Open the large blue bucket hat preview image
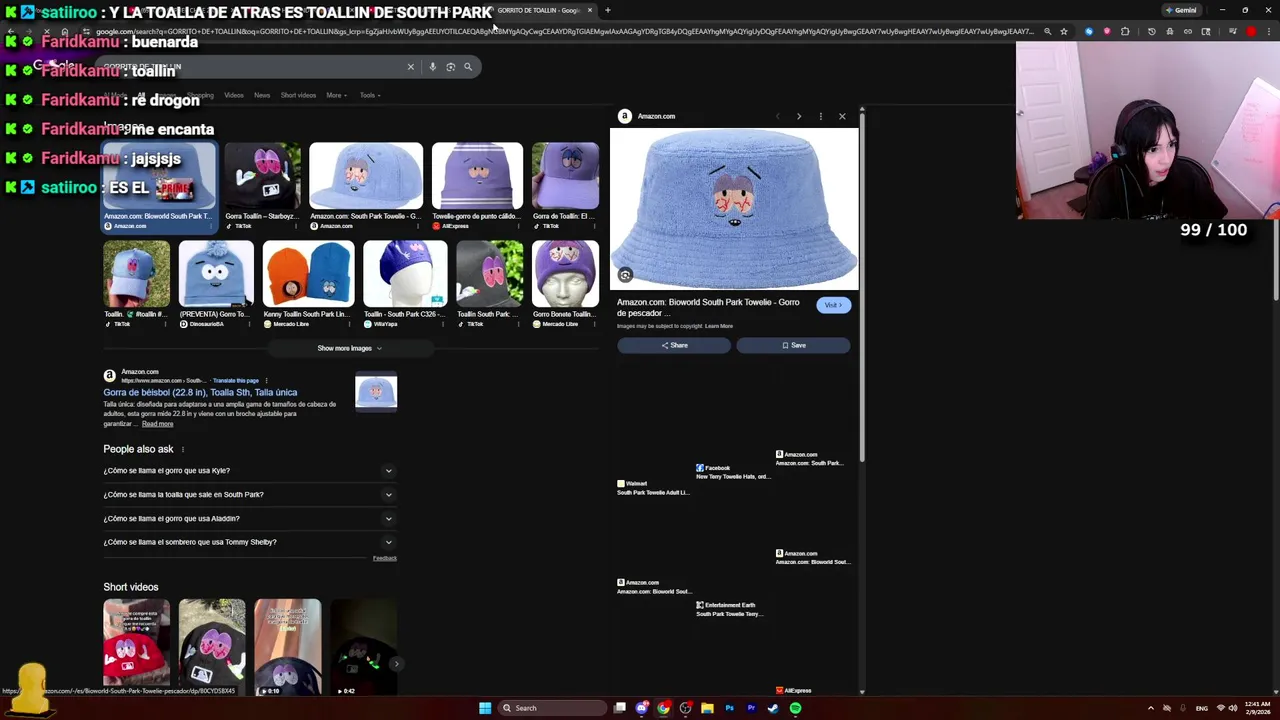 [x=734, y=208]
